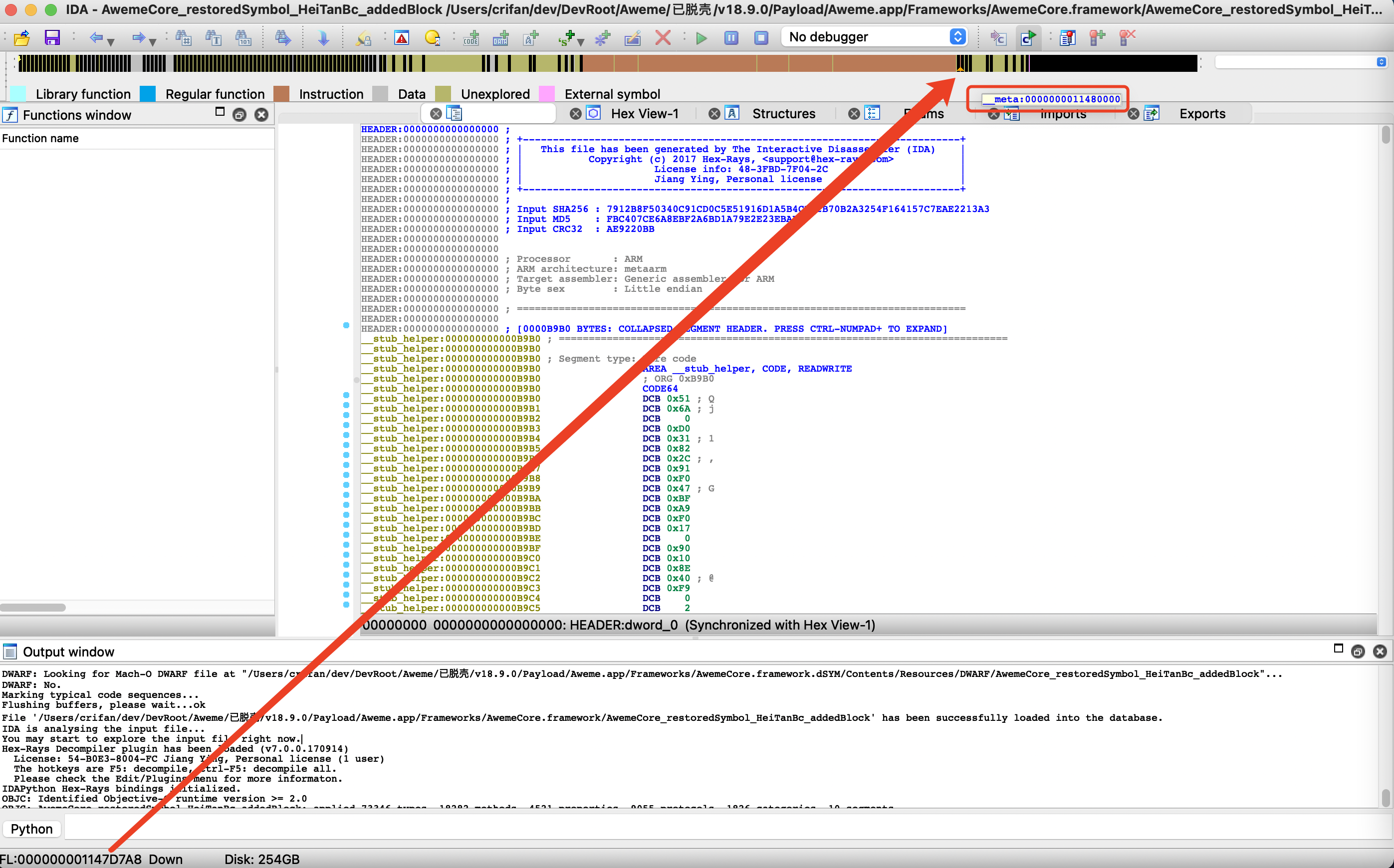The width and height of the screenshot is (1394, 868).
Task: Close the Functions window panel
Action: click(x=261, y=115)
